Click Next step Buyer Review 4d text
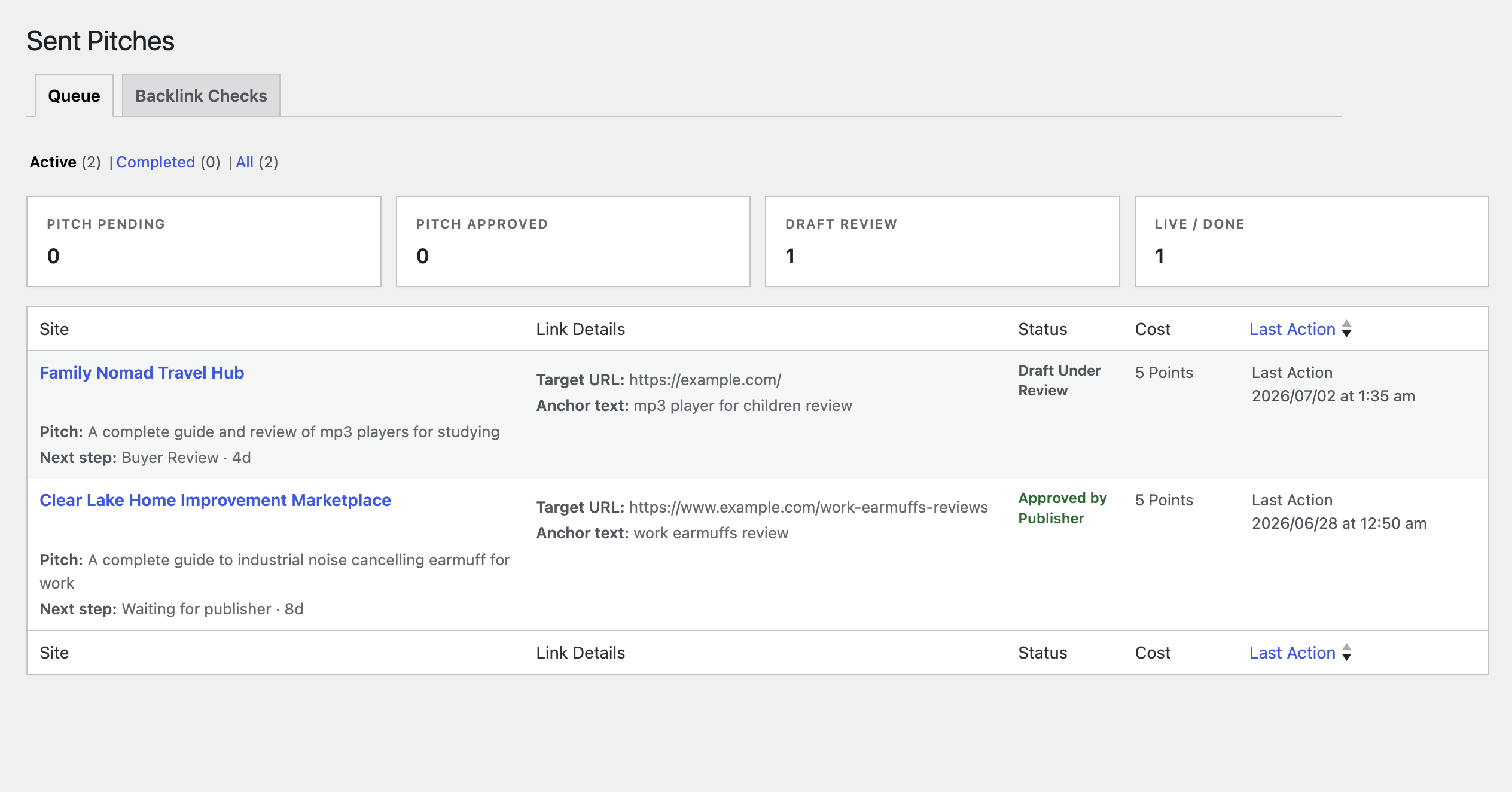This screenshot has width=1512, height=792. click(145, 458)
